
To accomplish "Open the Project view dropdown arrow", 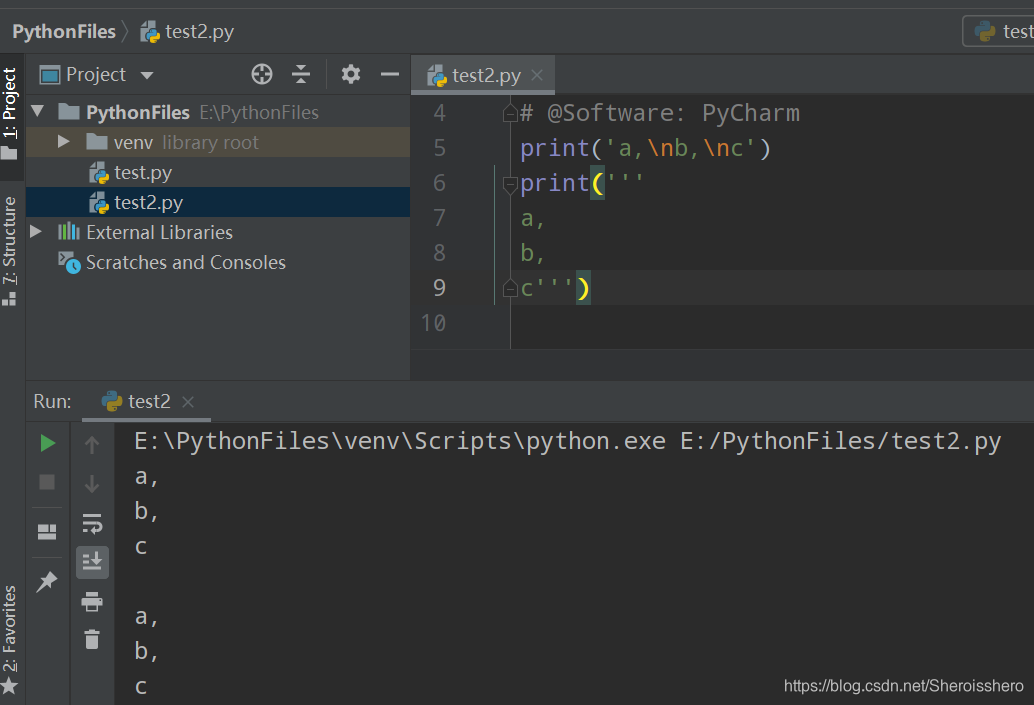I will click(146, 74).
